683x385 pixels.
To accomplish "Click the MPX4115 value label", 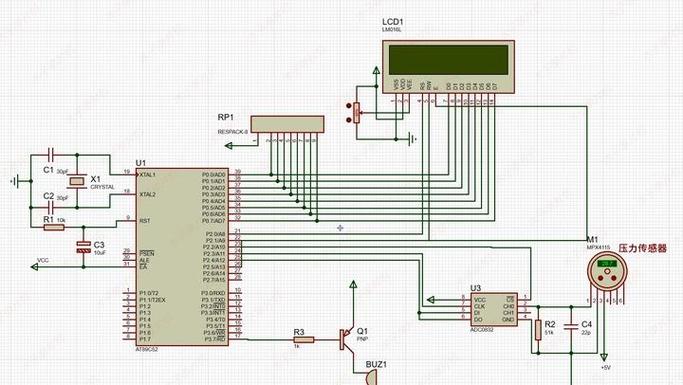I will (598, 247).
